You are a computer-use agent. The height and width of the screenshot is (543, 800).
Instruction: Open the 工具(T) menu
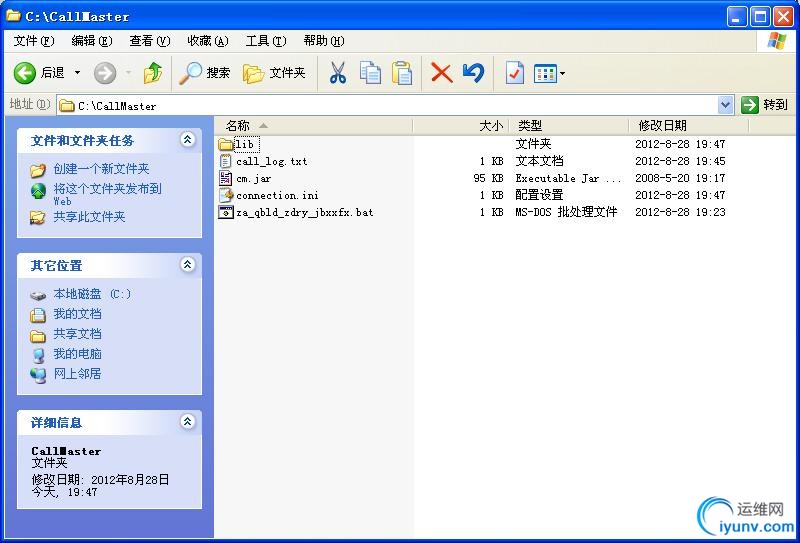coord(266,41)
